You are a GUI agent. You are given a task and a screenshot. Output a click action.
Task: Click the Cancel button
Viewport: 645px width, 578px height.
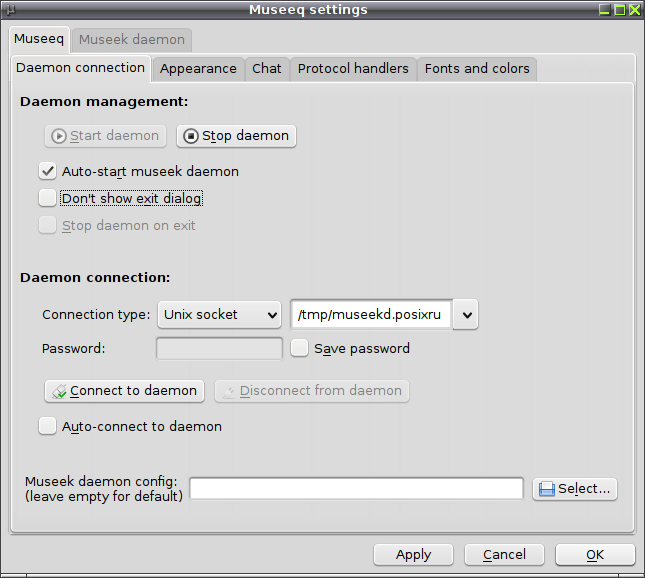(504, 555)
